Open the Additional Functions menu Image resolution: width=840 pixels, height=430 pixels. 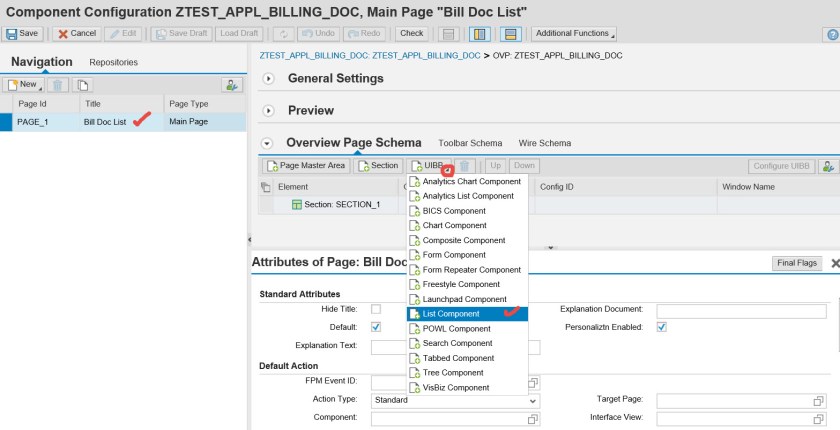point(574,34)
